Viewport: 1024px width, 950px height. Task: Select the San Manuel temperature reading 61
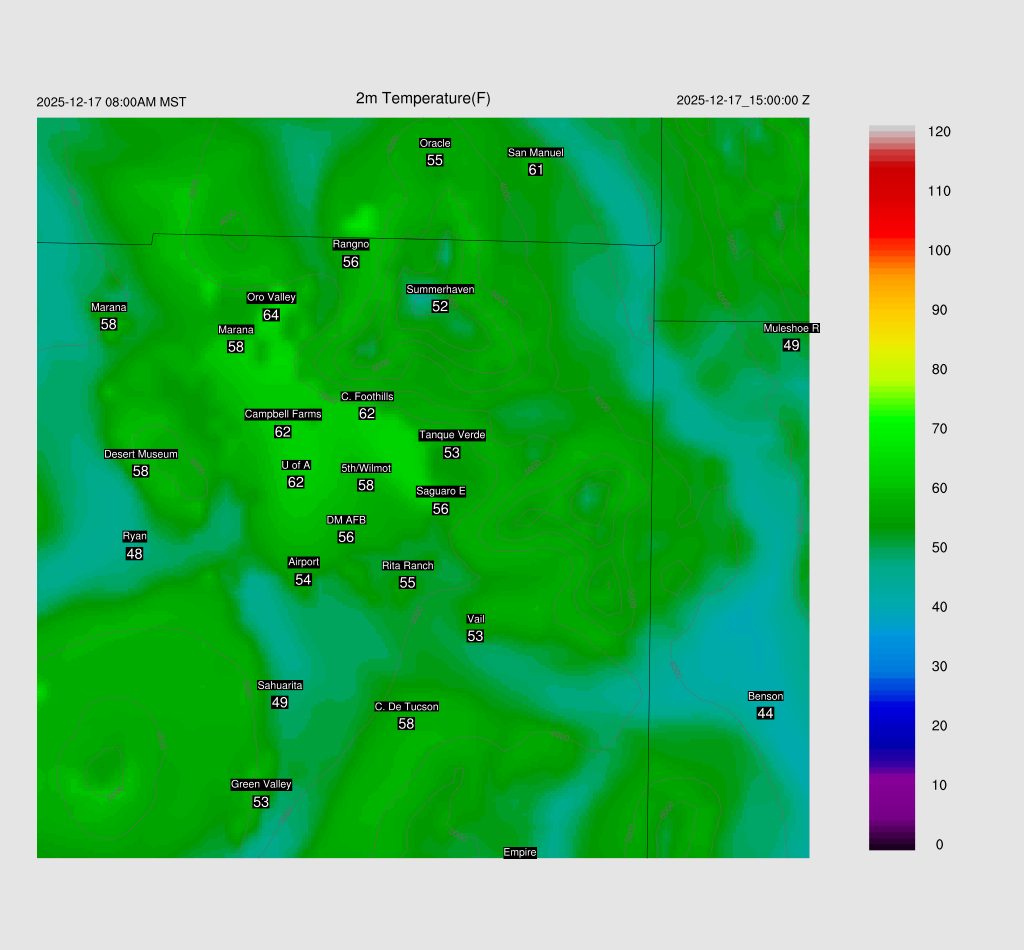click(x=536, y=170)
